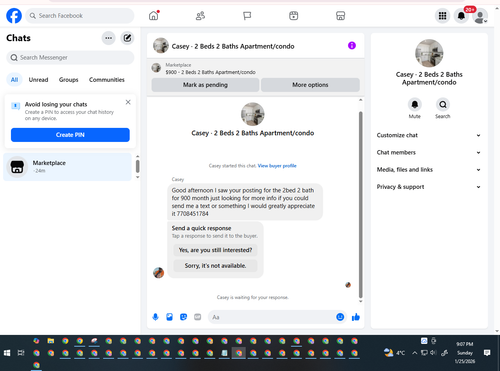Open the Menu grid icon
Screen dimensions: 500x371
pos(442,16)
